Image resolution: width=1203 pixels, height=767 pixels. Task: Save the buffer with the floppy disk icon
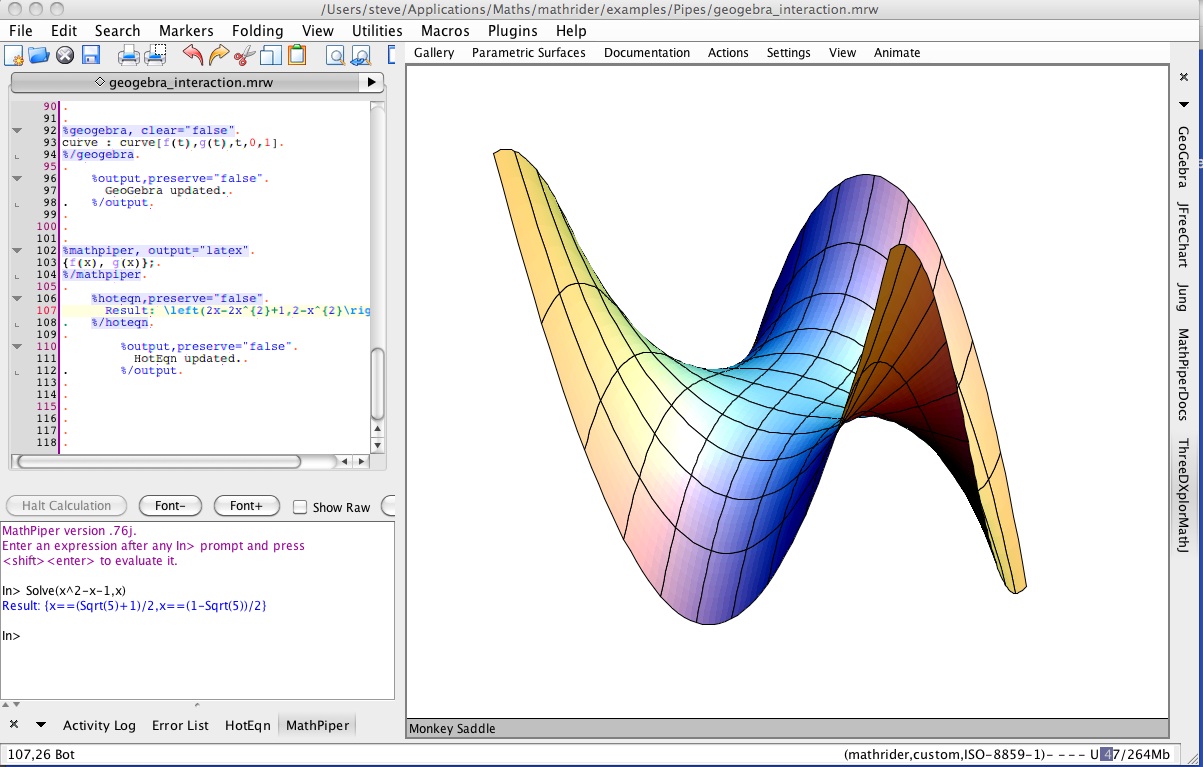click(x=91, y=55)
